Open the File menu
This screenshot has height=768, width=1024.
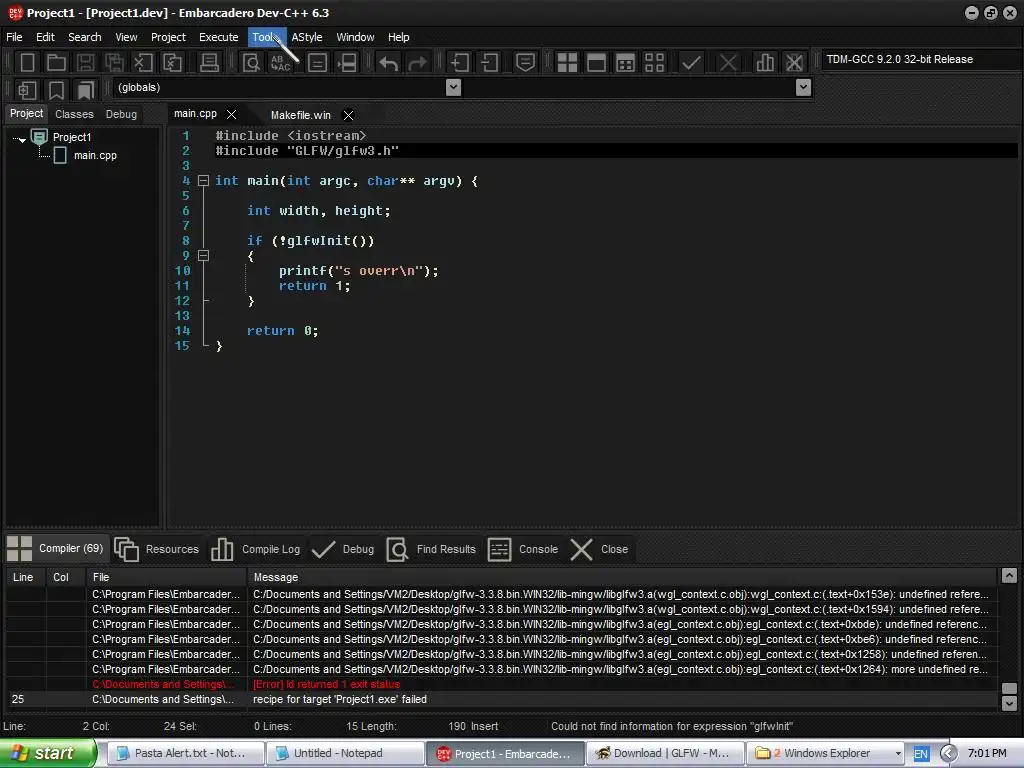pyautogui.click(x=14, y=37)
